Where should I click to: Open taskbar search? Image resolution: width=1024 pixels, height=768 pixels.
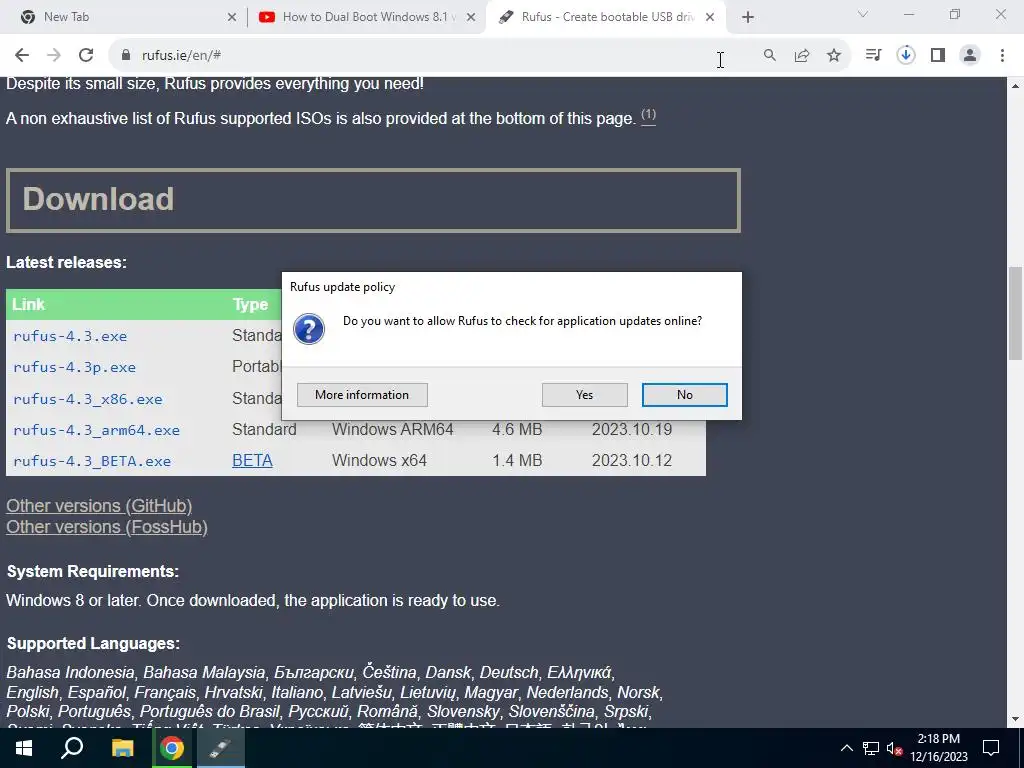tap(72, 748)
